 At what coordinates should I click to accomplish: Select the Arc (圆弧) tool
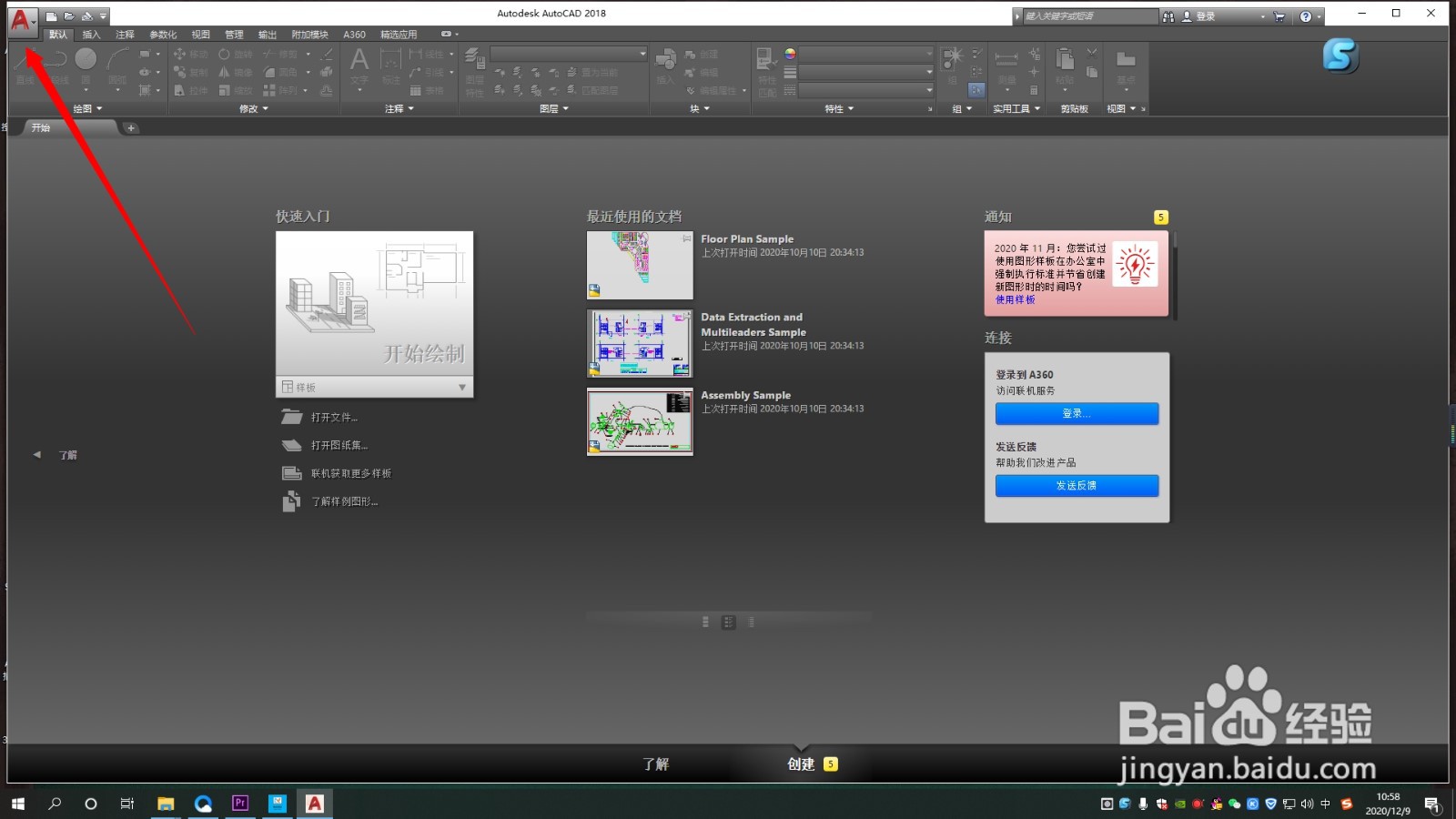click(x=117, y=66)
